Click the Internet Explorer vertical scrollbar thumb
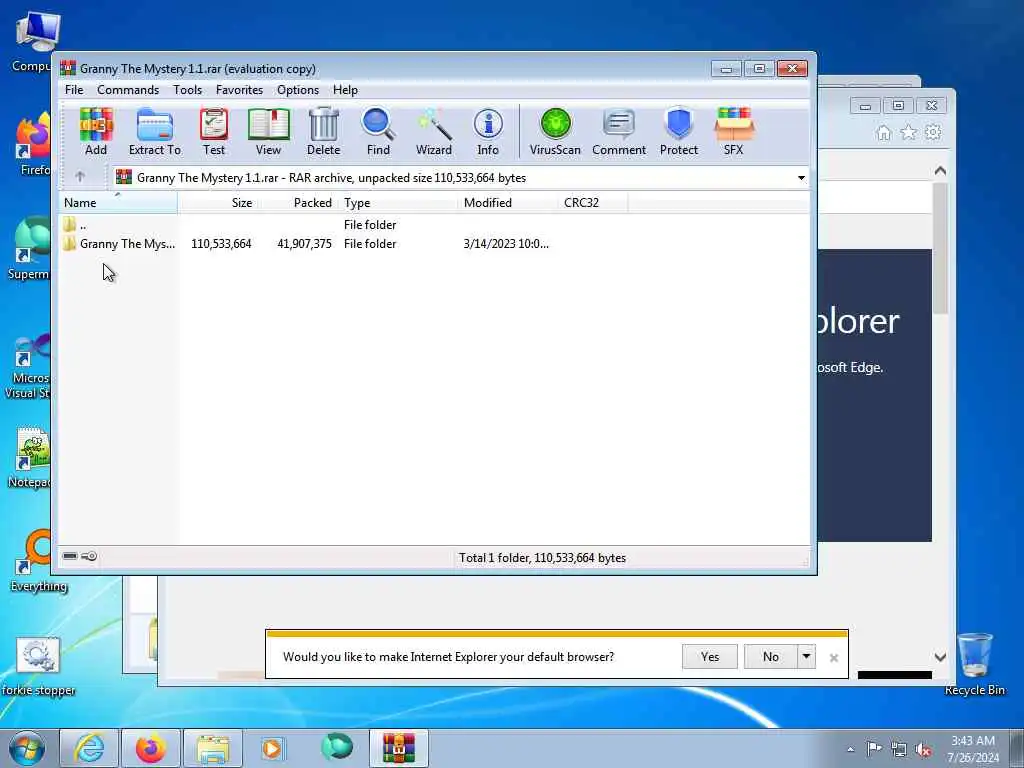This screenshot has height=768, width=1024. click(940, 248)
